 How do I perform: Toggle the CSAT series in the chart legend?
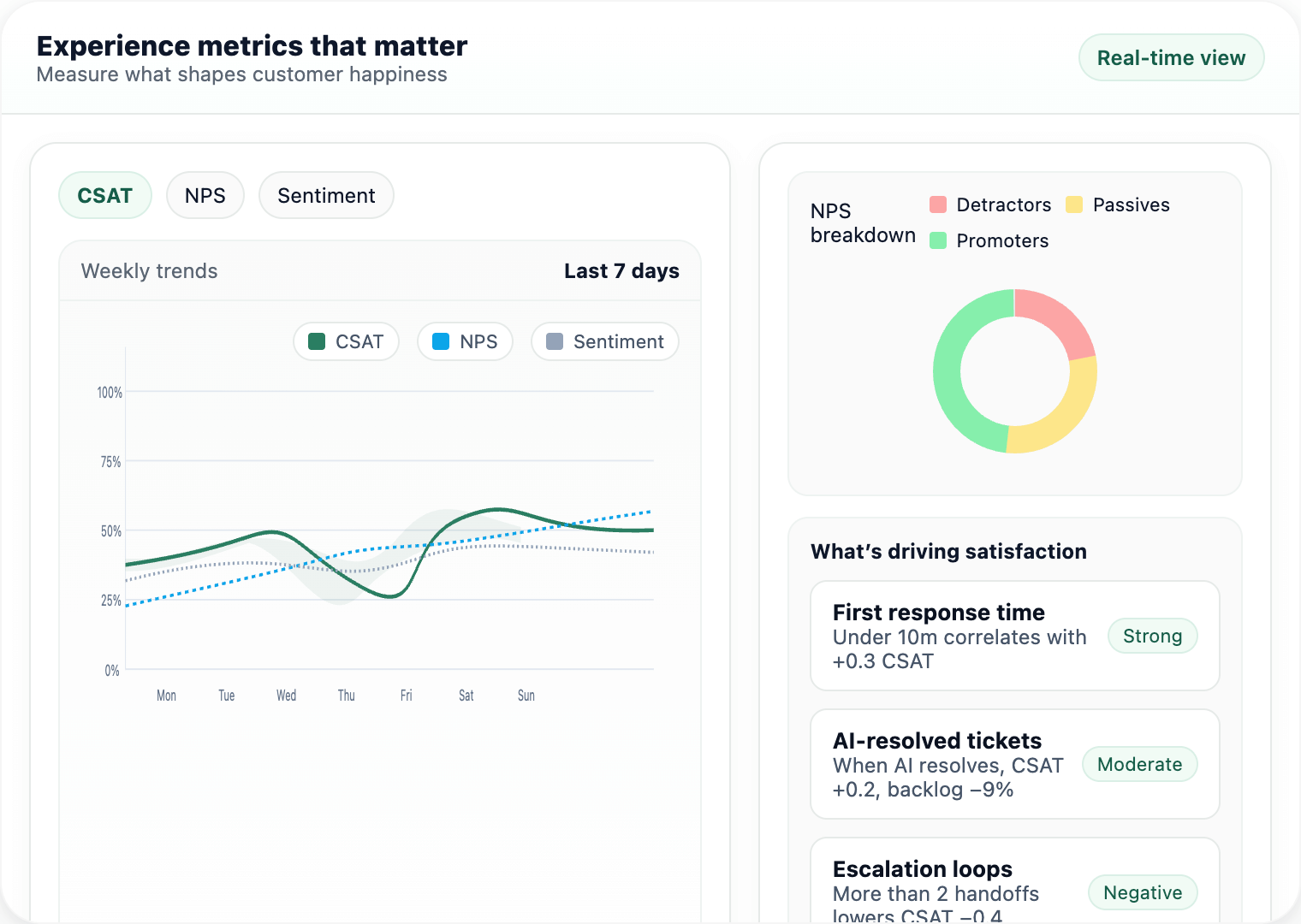[346, 341]
